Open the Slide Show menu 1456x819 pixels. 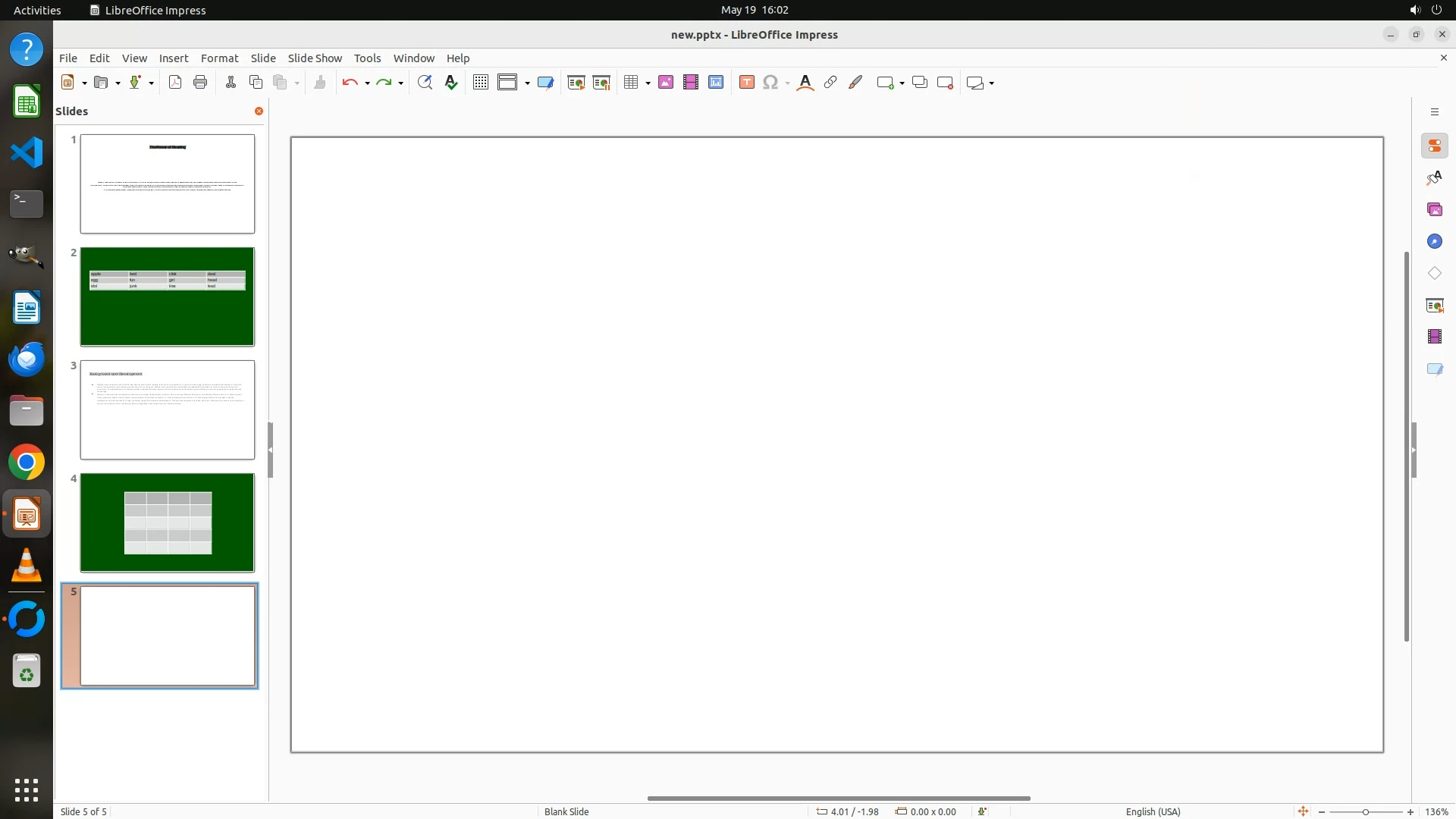[x=315, y=58]
